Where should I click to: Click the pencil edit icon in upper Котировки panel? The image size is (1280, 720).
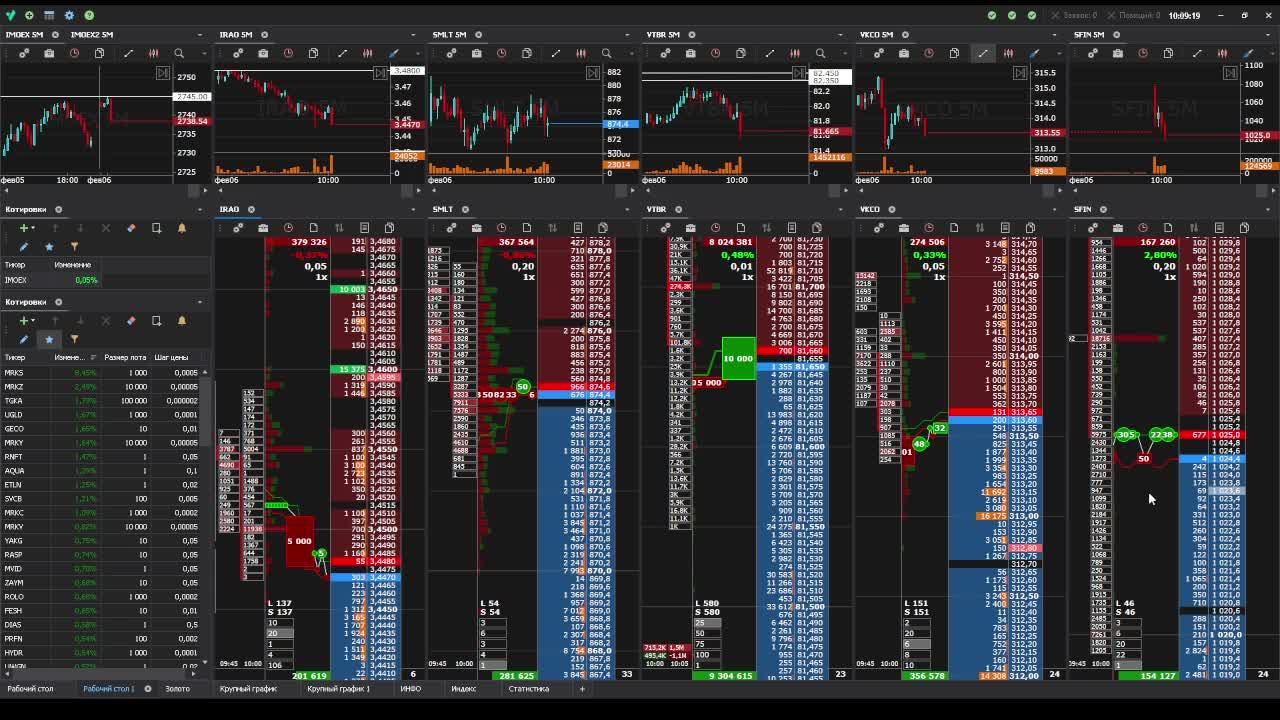pyautogui.click(x=24, y=246)
